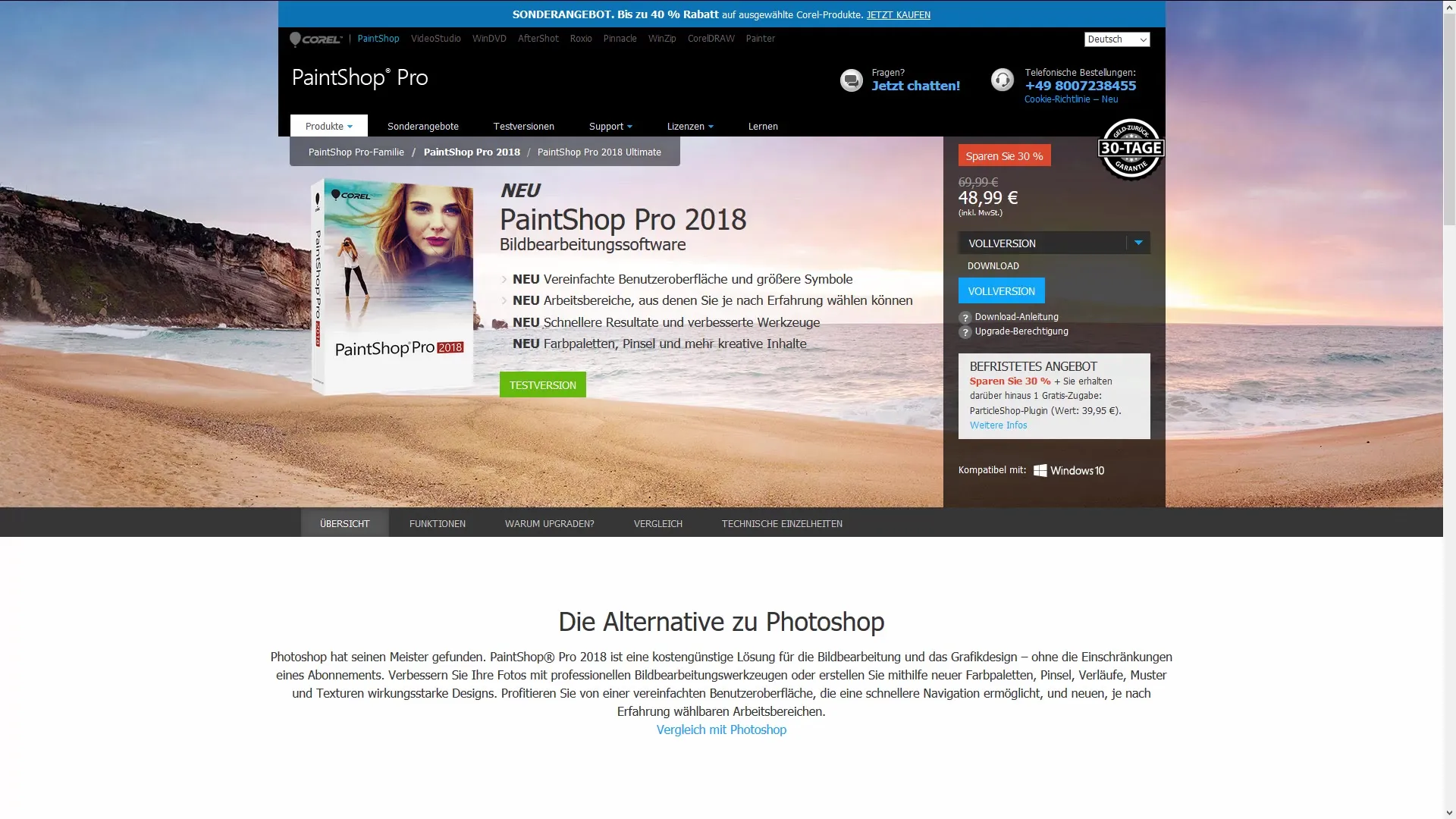Expand the Support menu
The image size is (1456, 819).
coord(610,127)
